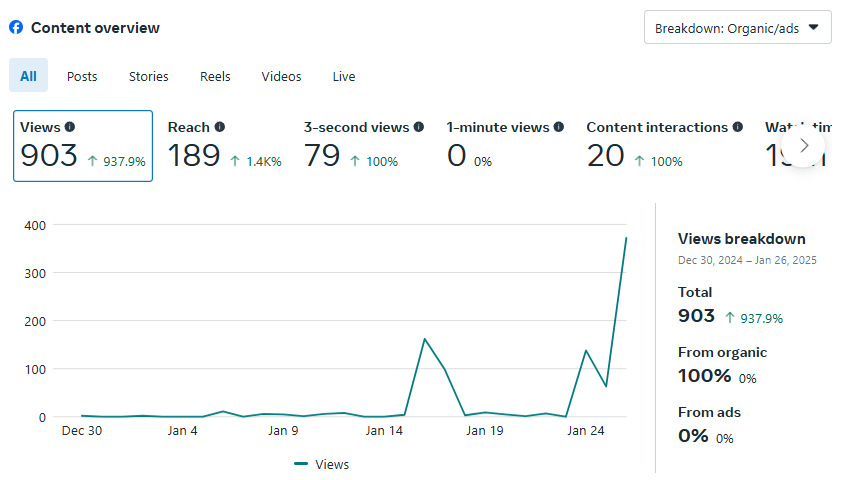Image resolution: width=846 pixels, height=480 pixels.
Task: Select the Videos tab
Action: point(281,76)
